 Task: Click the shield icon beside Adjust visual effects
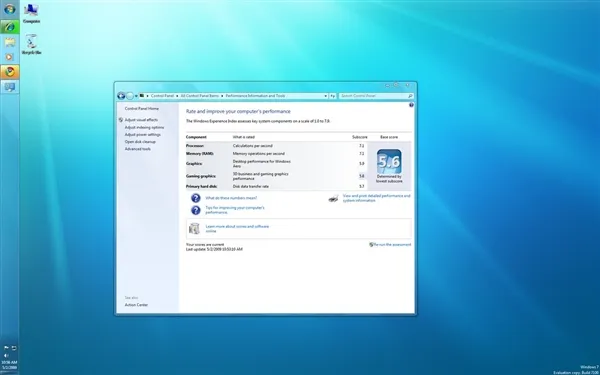[121, 120]
